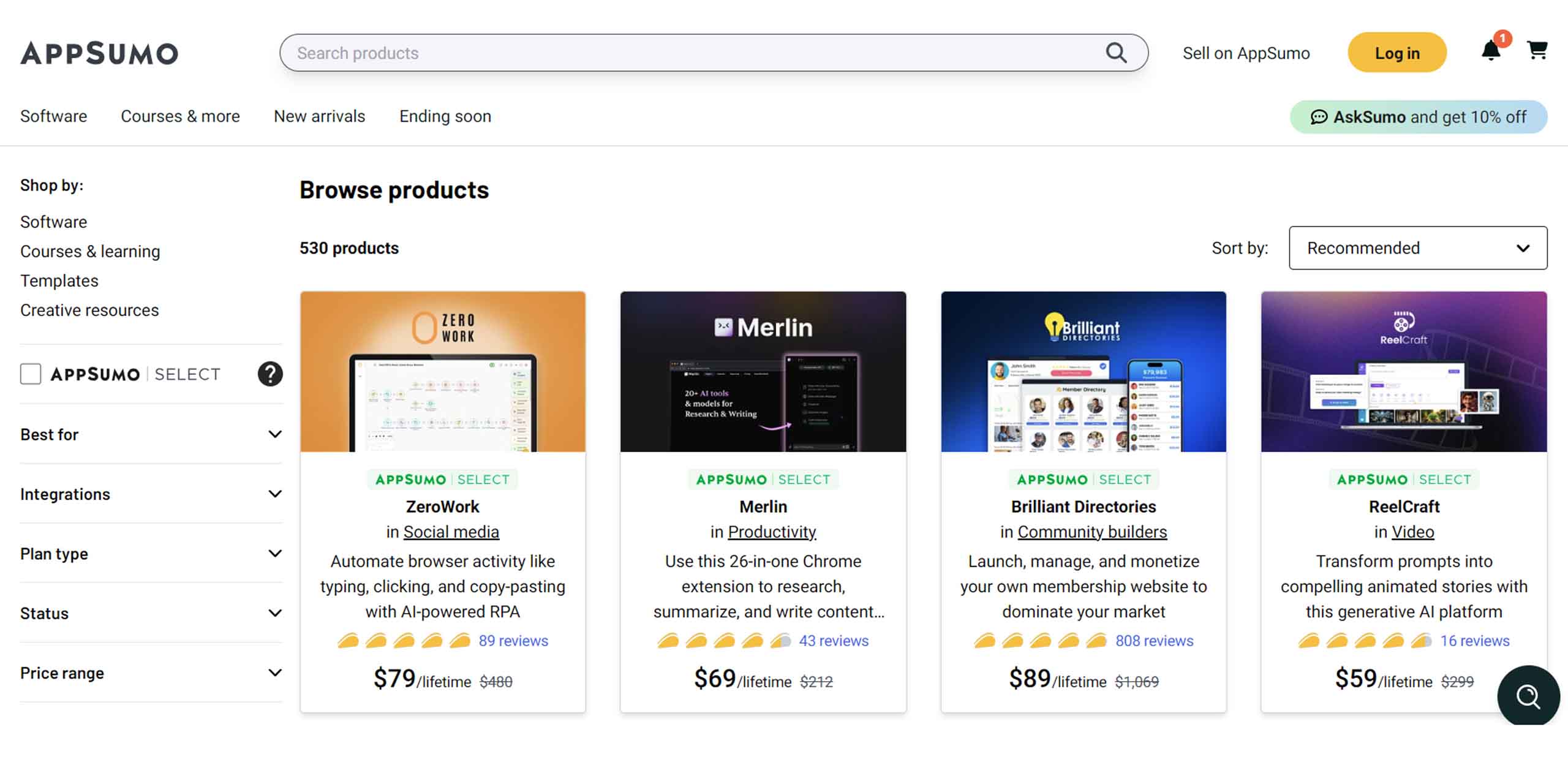Open the New arrivals menu item

pyautogui.click(x=319, y=116)
